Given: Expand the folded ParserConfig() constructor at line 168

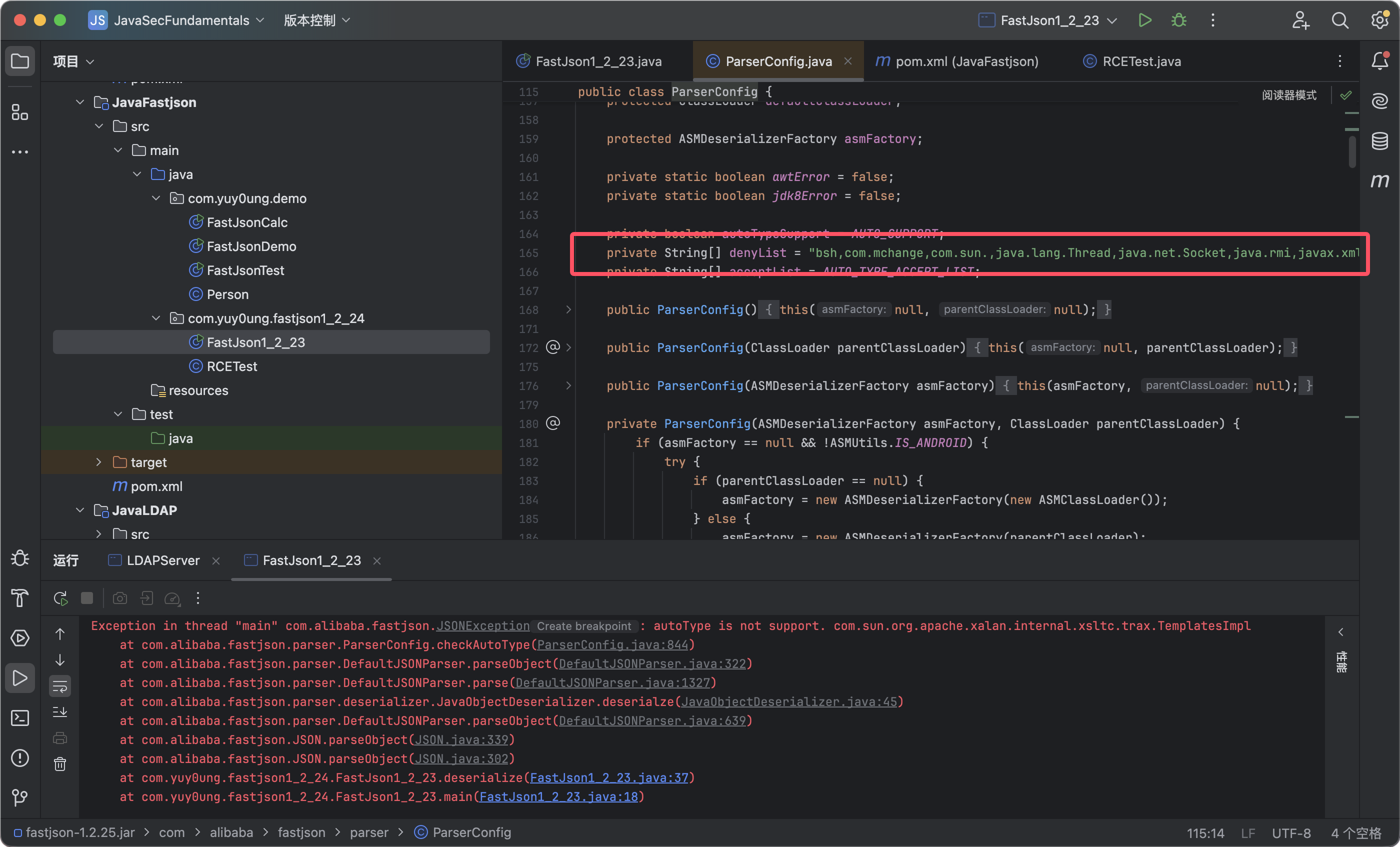Looking at the screenshot, I should pyautogui.click(x=568, y=309).
